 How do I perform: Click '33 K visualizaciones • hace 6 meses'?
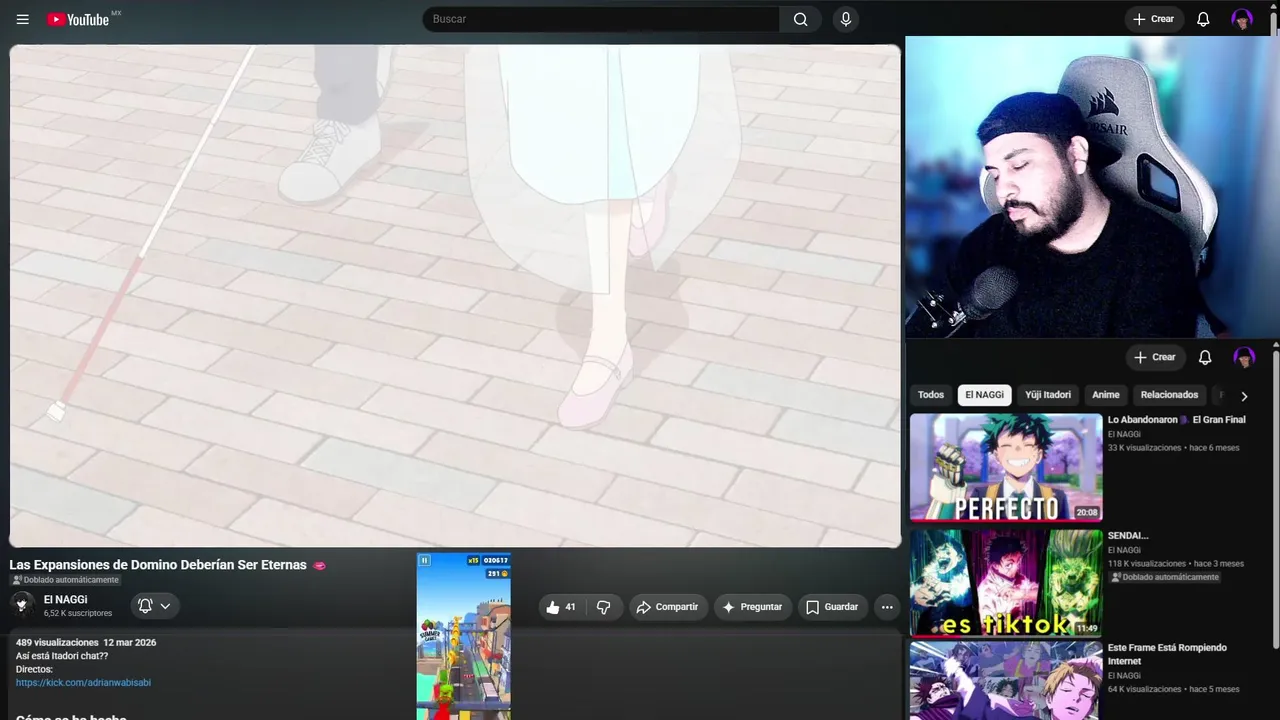tap(1173, 448)
